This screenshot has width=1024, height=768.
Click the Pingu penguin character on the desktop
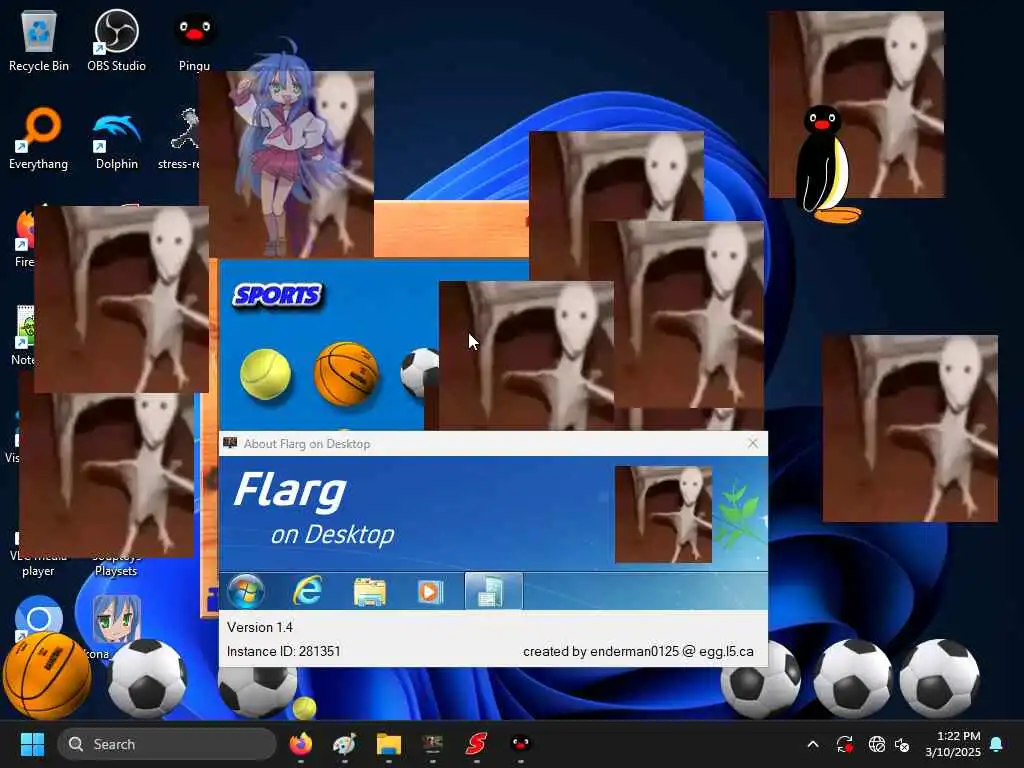[x=827, y=165]
